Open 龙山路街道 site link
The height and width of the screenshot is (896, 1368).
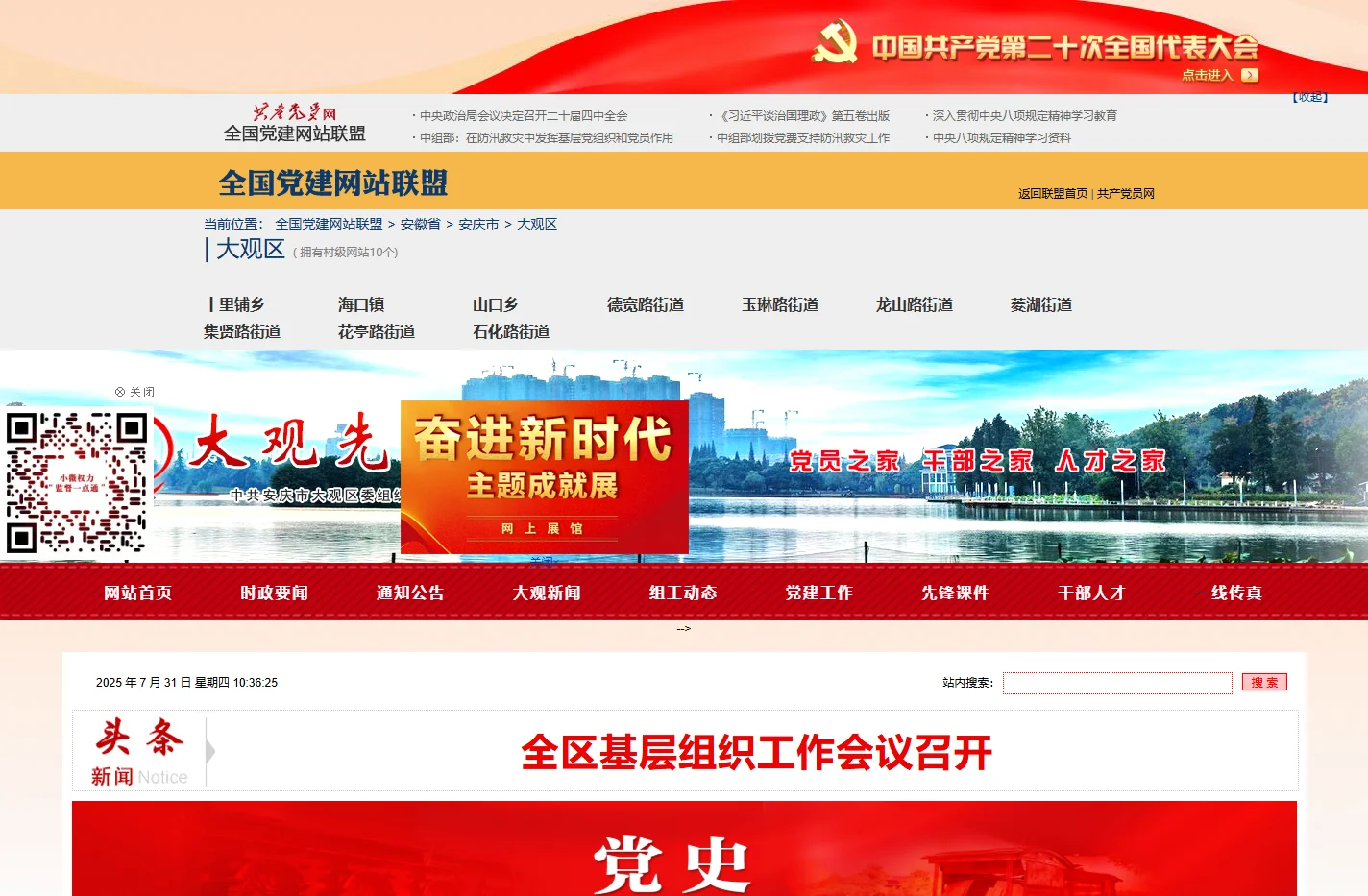click(915, 304)
